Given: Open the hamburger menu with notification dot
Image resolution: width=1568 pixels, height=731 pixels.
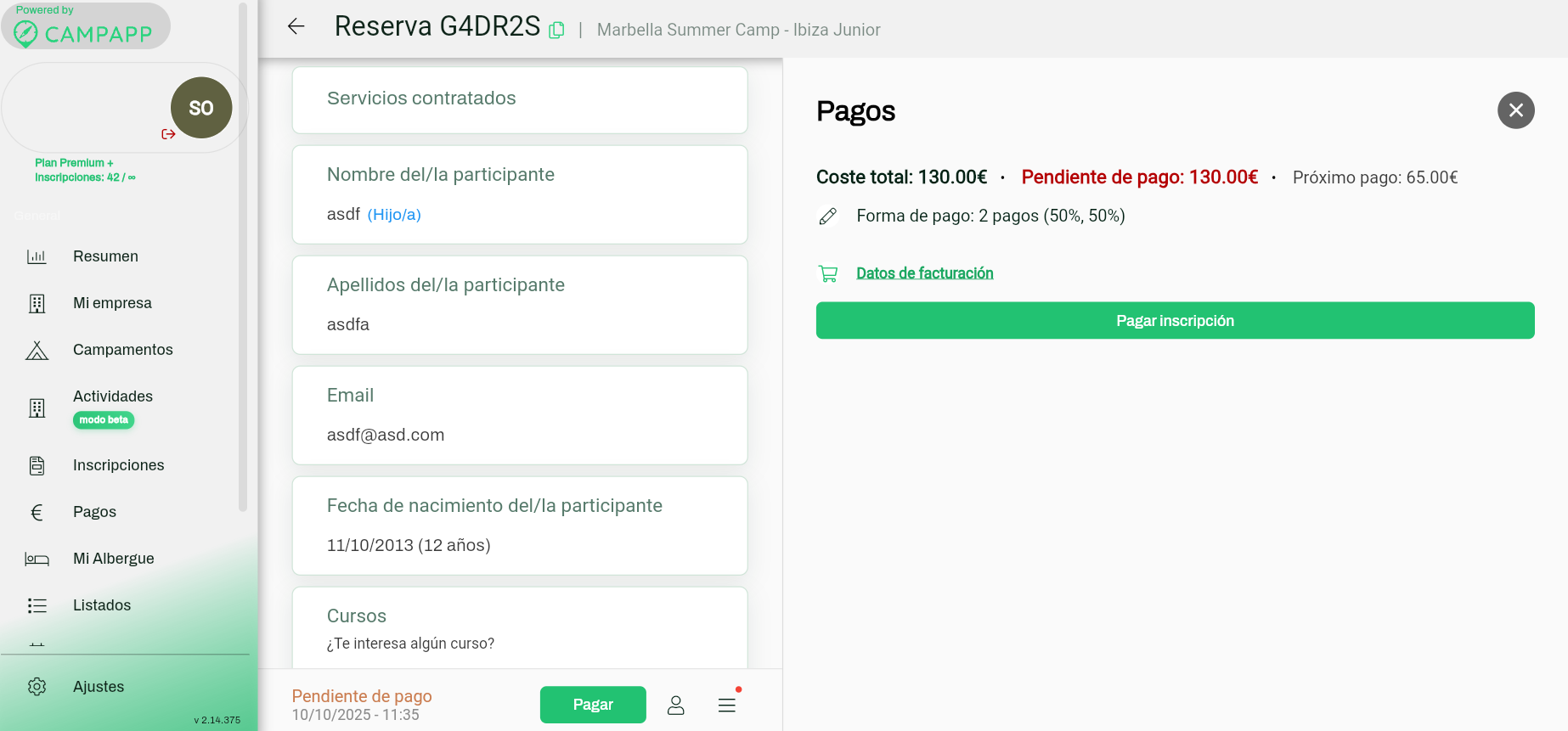Looking at the screenshot, I should pyautogui.click(x=727, y=705).
